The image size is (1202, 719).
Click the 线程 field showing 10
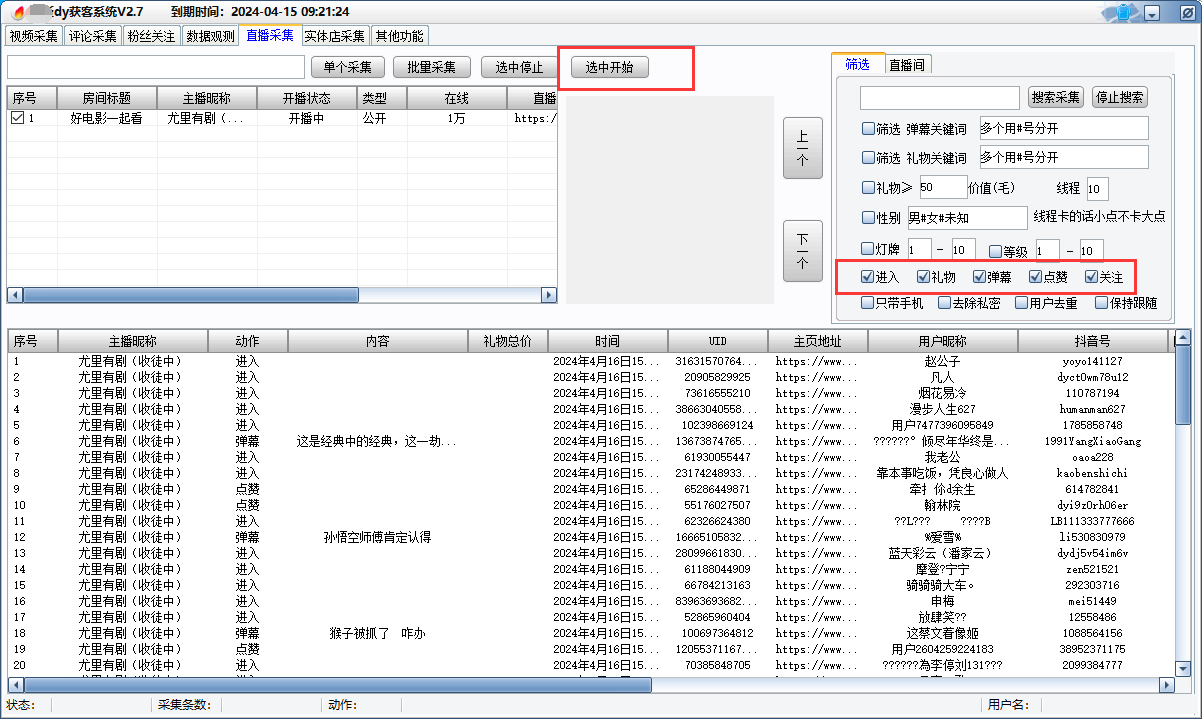click(1097, 189)
